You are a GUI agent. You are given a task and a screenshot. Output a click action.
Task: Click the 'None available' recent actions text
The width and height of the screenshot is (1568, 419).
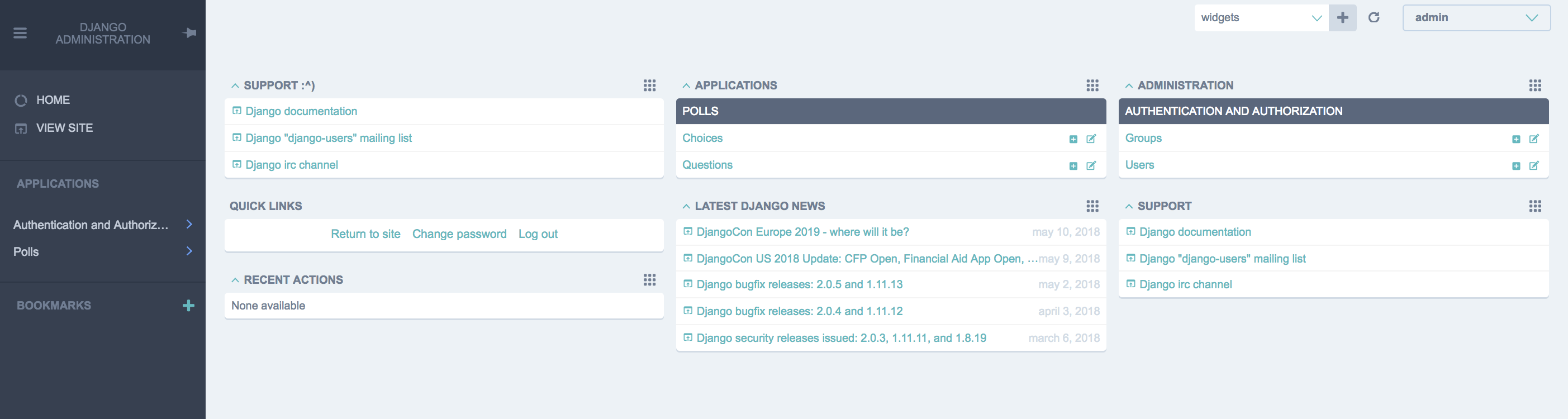pyautogui.click(x=268, y=306)
